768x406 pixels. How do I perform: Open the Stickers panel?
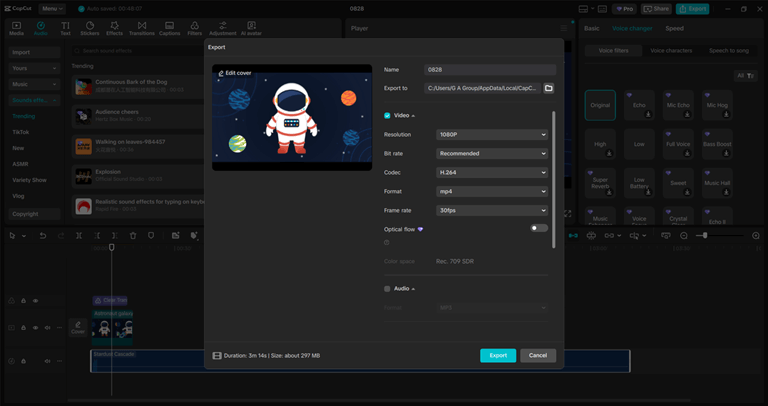[90, 28]
